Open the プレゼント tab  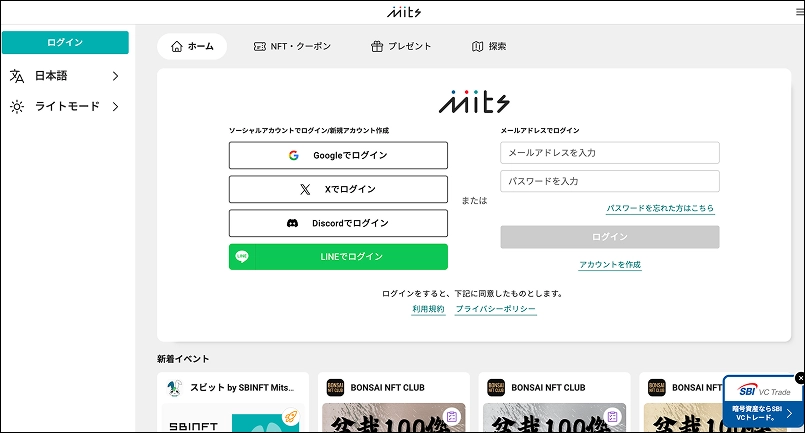[401, 46]
